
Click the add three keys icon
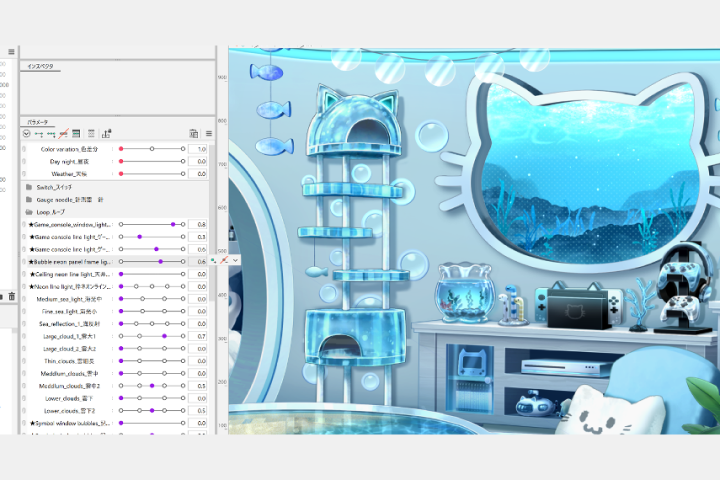[x=51, y=134]
